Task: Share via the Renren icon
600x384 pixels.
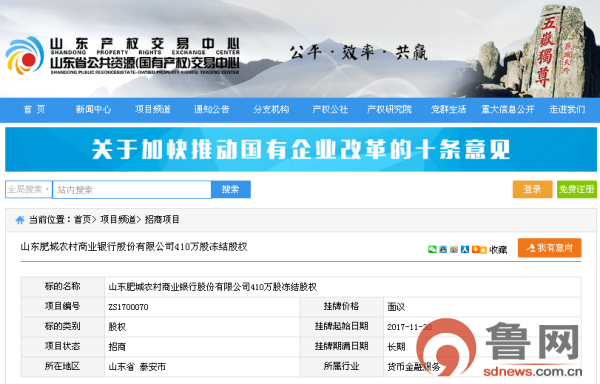Action: (465, 249)
